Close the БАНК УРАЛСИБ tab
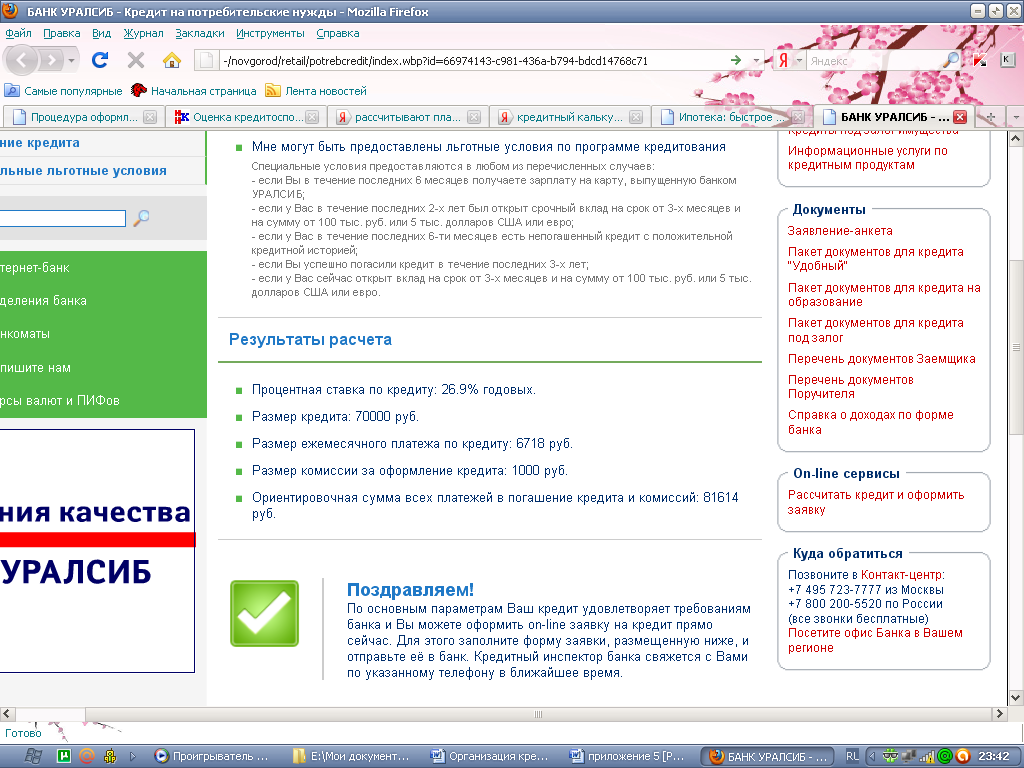Viewport: 1024px width, 768px height. [x=960, y=117]
